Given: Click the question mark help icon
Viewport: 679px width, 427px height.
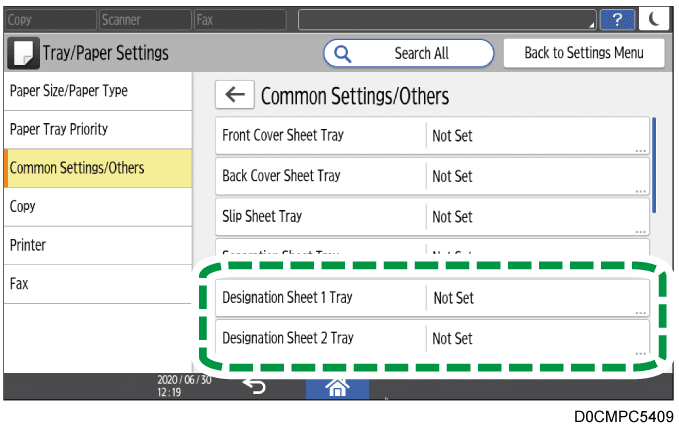Looking at the screenshot, I should (617, 19).
